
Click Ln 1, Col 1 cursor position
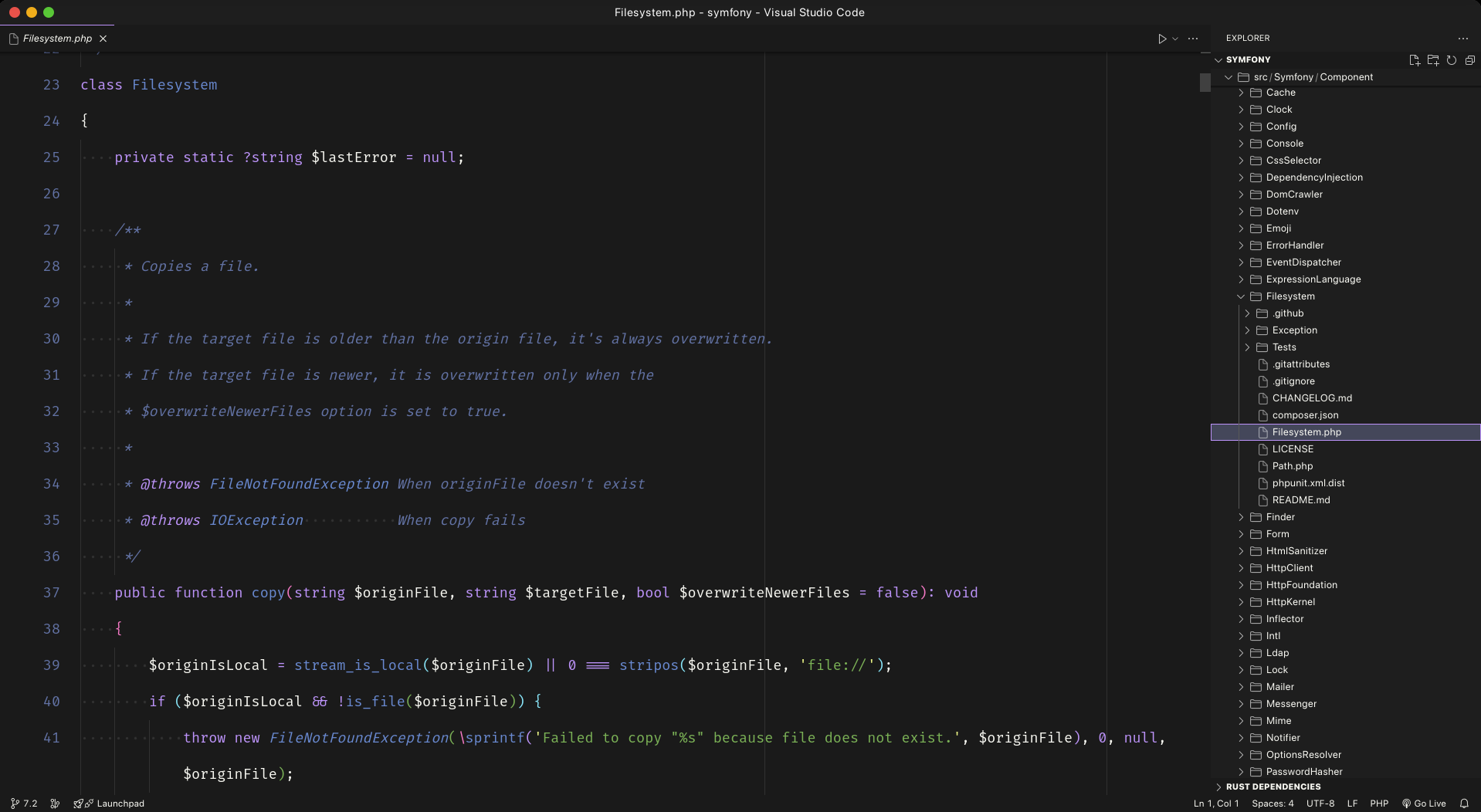1216,804
